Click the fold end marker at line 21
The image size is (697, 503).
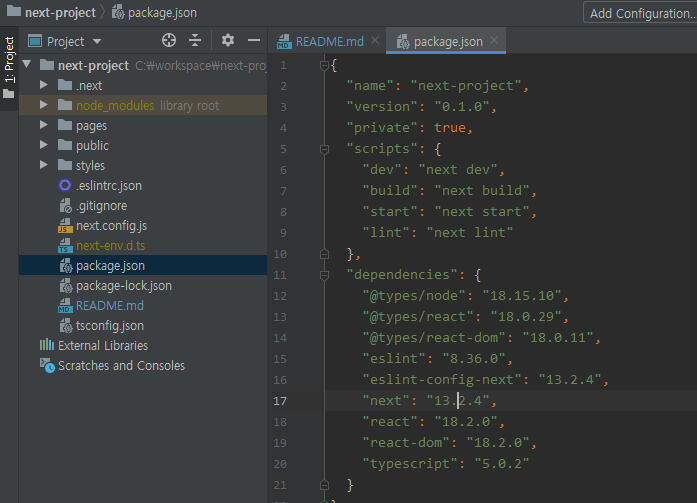click(x=324, y=485)
